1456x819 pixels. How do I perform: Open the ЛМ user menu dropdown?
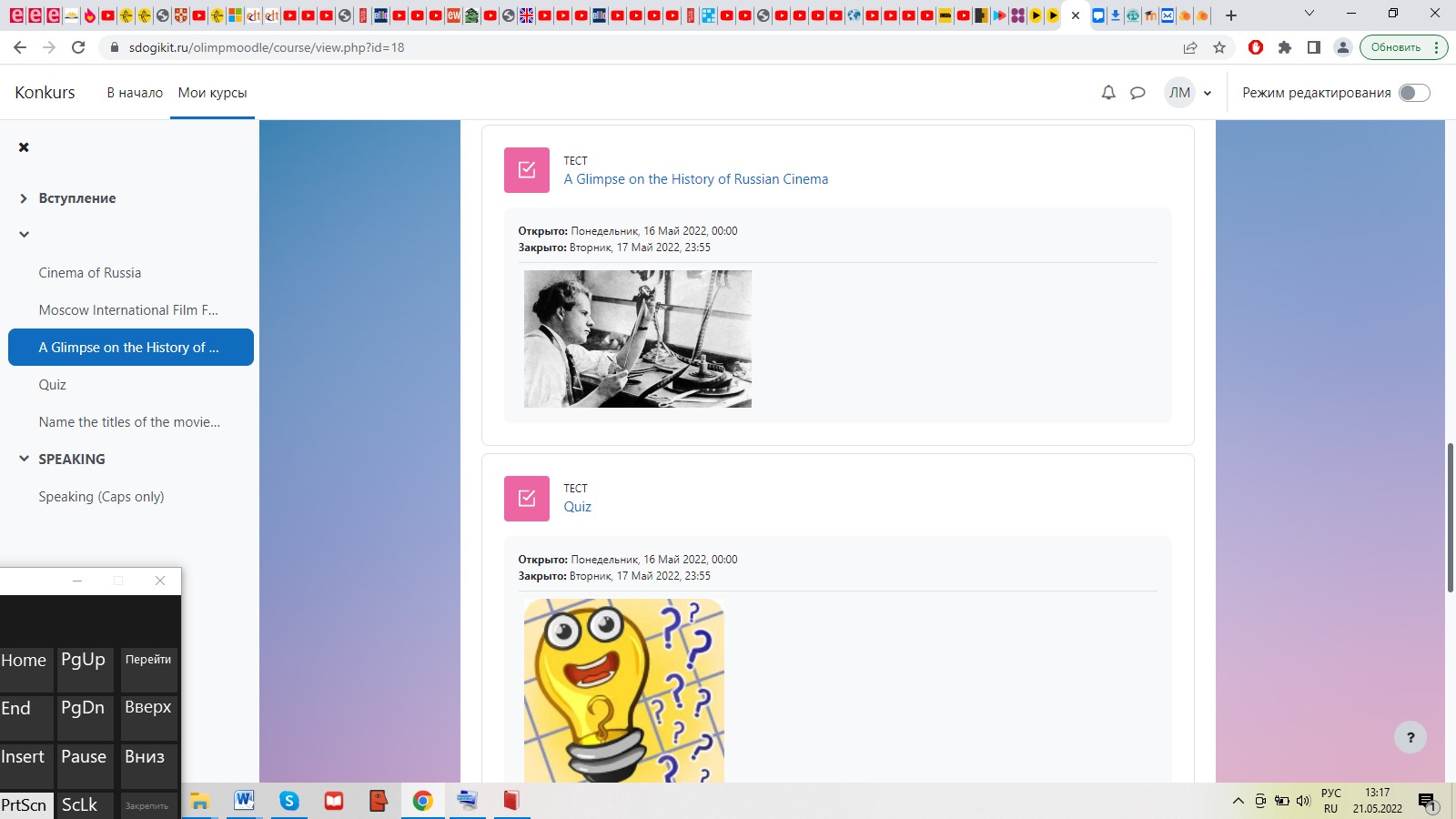pos(1189,93)
